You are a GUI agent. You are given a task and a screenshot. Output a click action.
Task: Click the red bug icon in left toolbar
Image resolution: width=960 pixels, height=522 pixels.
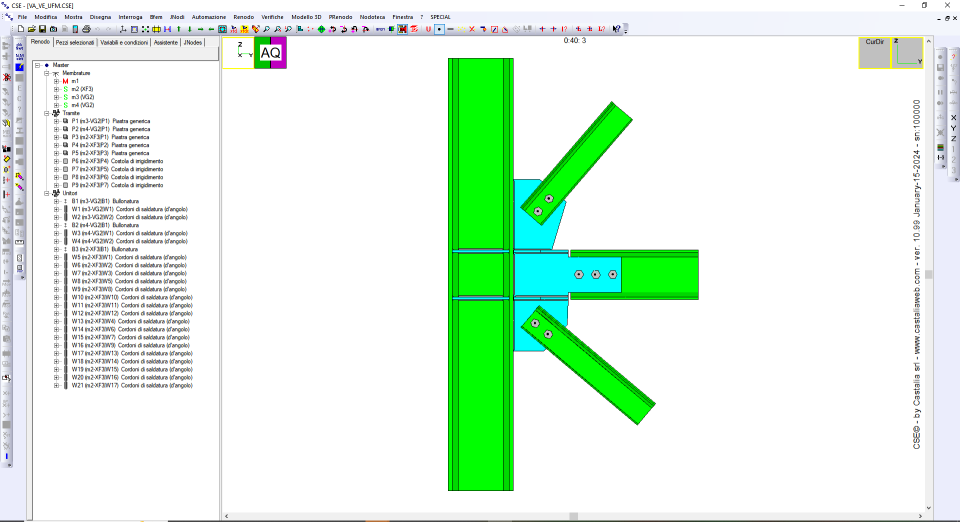7,78
